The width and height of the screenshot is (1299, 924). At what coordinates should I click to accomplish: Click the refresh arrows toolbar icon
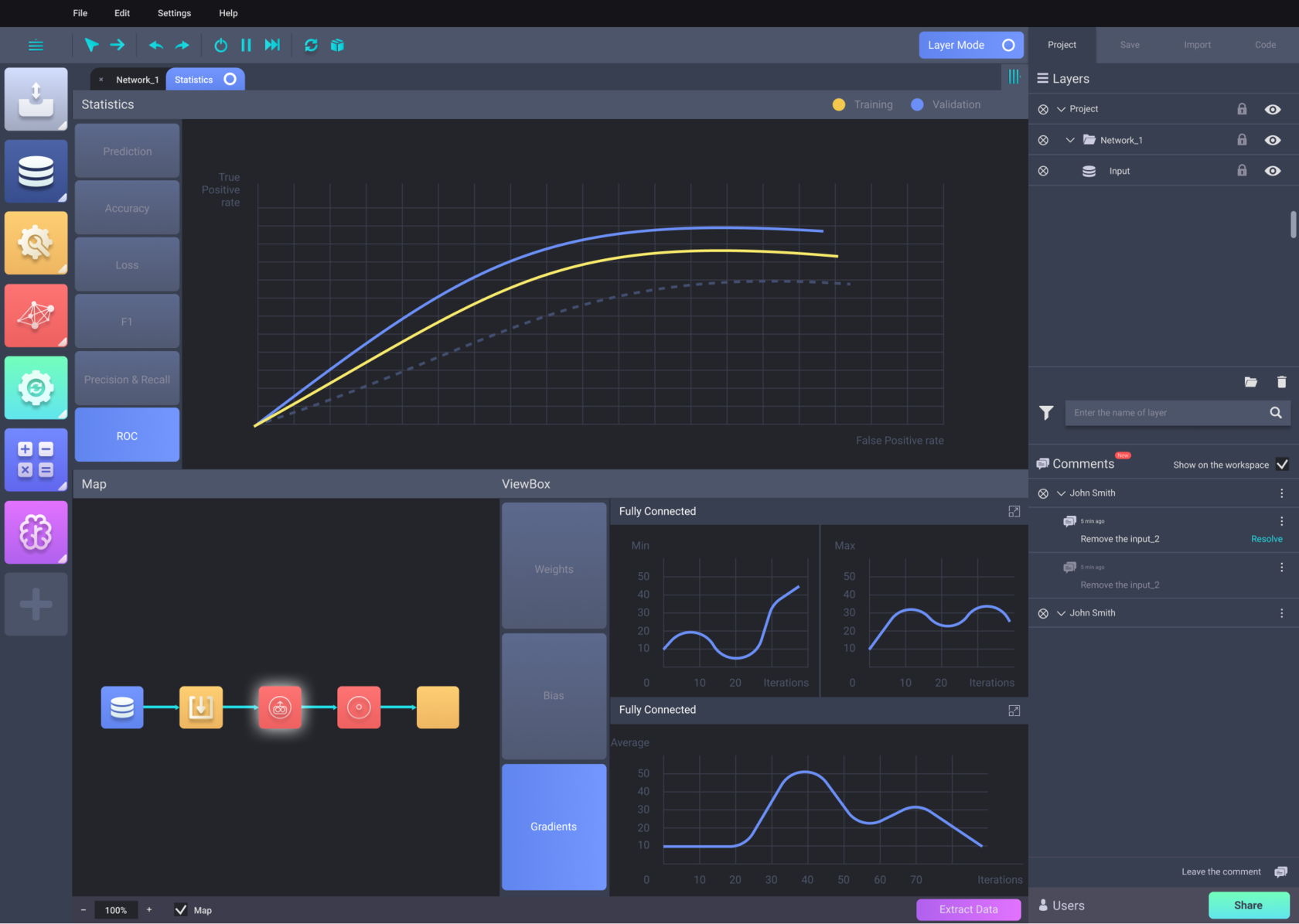[x=311, y=46]
